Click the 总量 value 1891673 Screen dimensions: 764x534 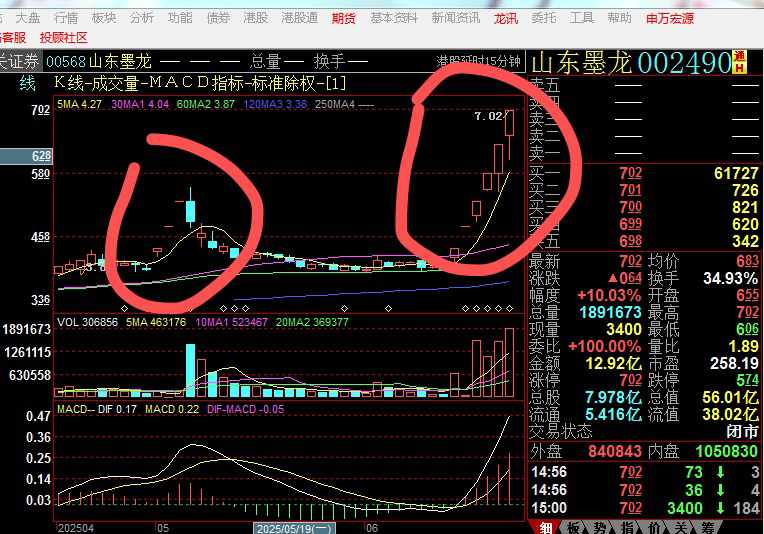611,312
